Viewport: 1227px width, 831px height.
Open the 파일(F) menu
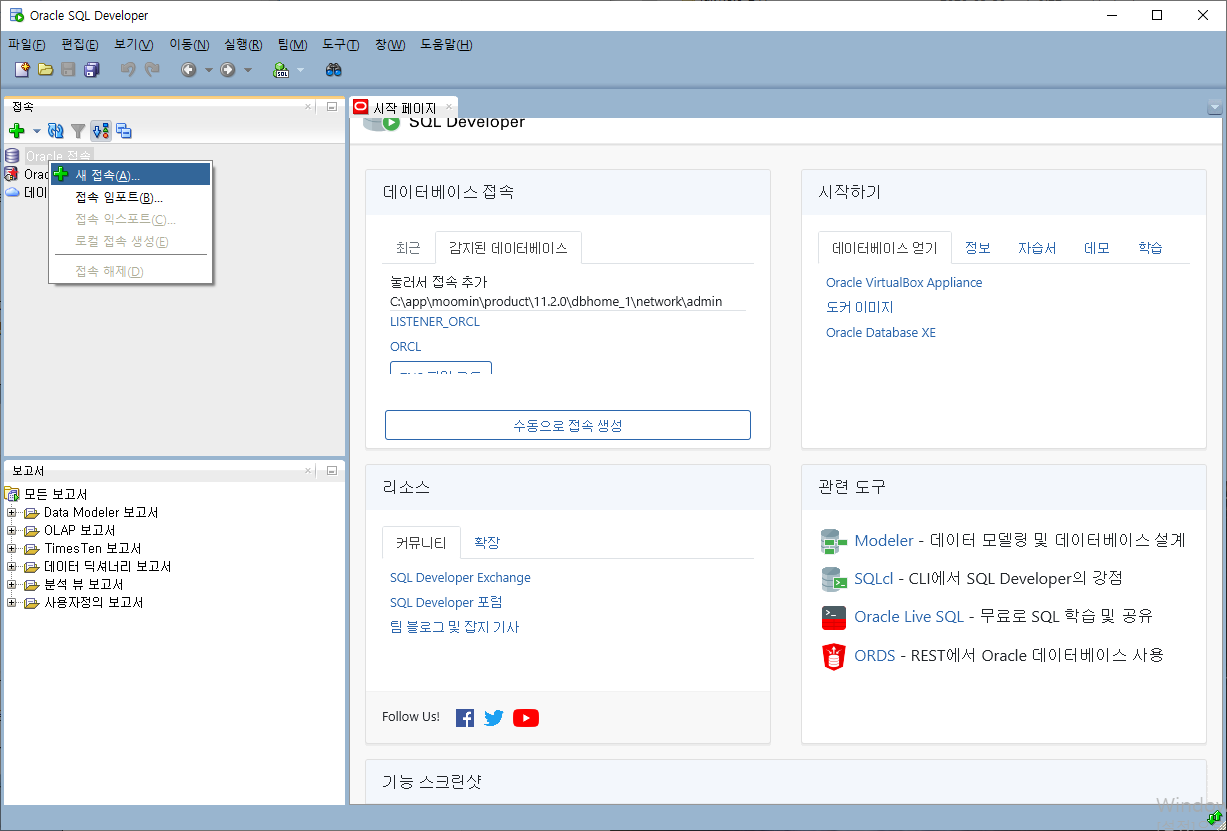(x=27, y=45)
